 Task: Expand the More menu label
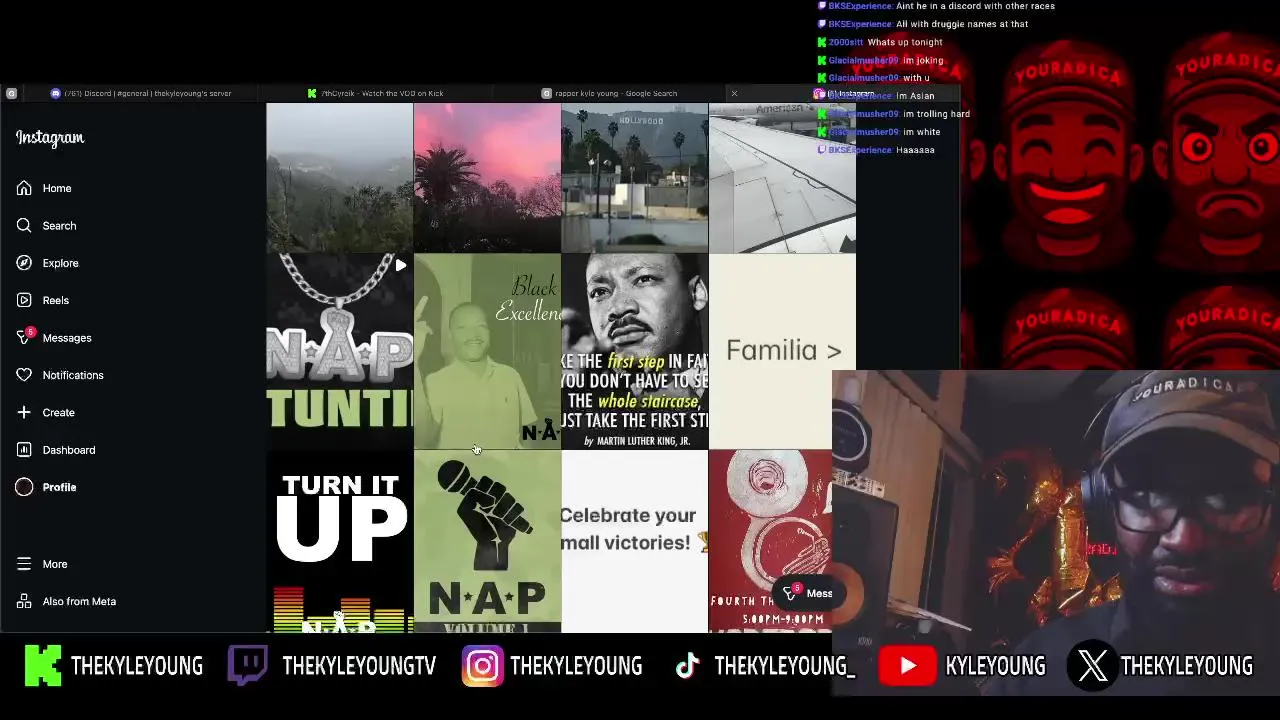55,564
